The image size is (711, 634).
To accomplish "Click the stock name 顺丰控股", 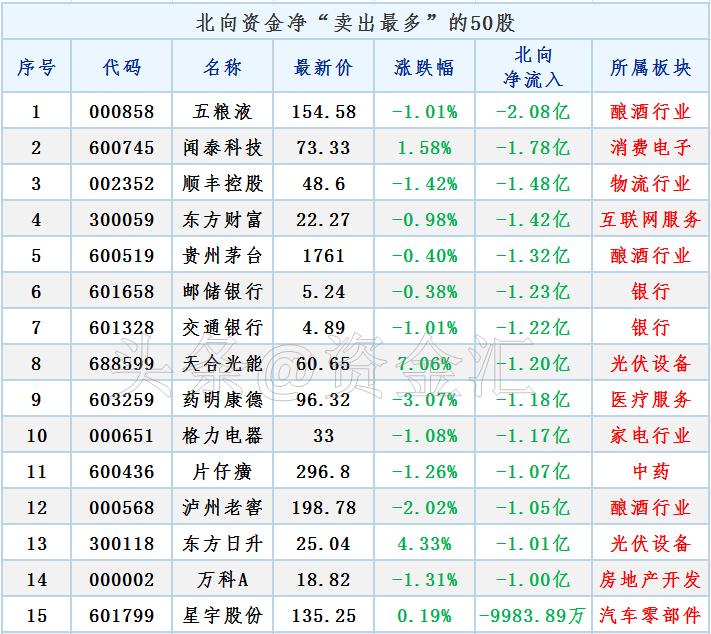I will (222, 184).
